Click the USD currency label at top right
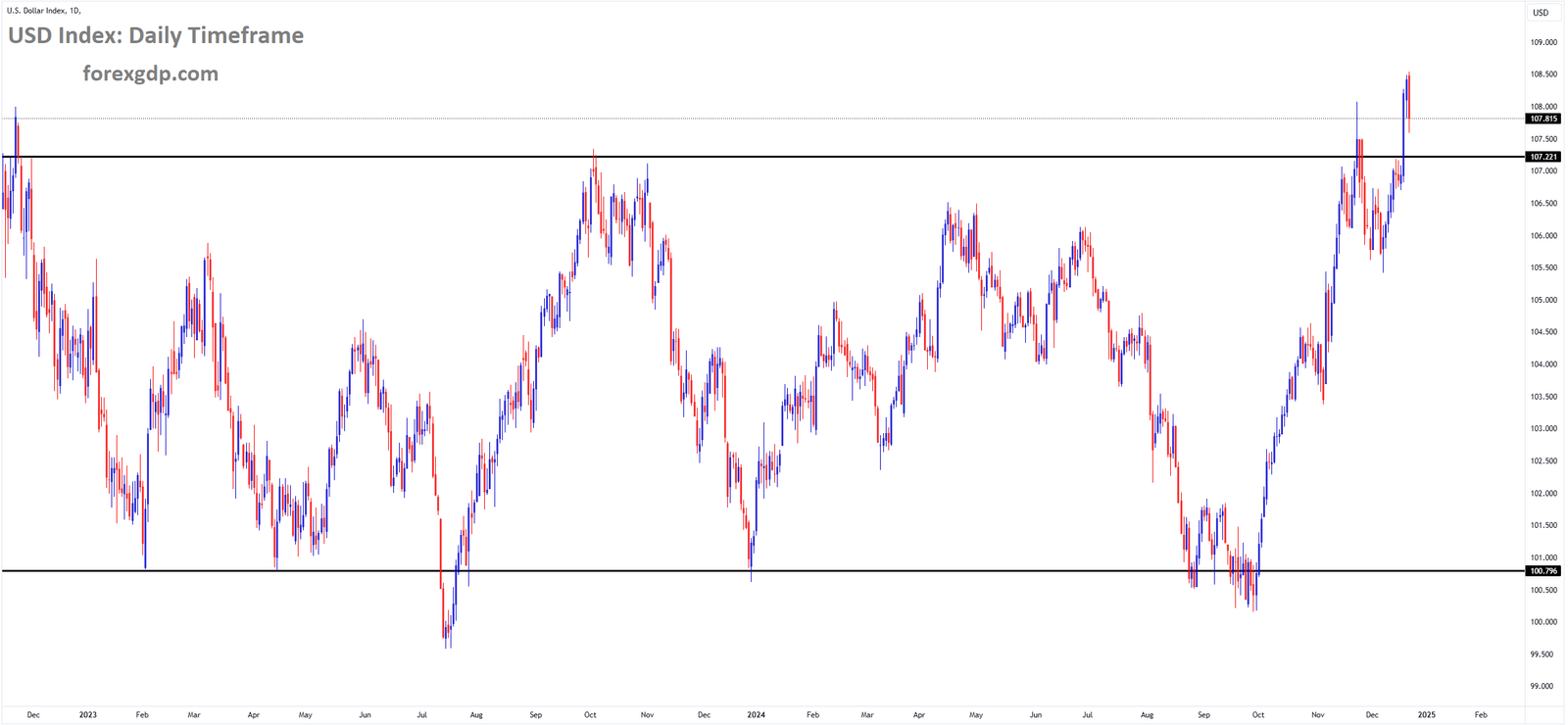Image resolution: width=1568 pixels, height=725 pixels. 1541,13
